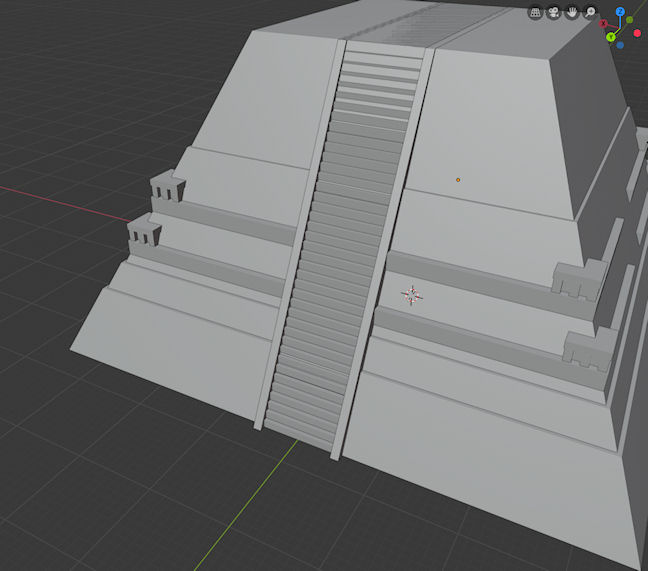This screenshot has width=648, height=571.
Task: Click the magnifier zoom view icon
Action: 590,13
